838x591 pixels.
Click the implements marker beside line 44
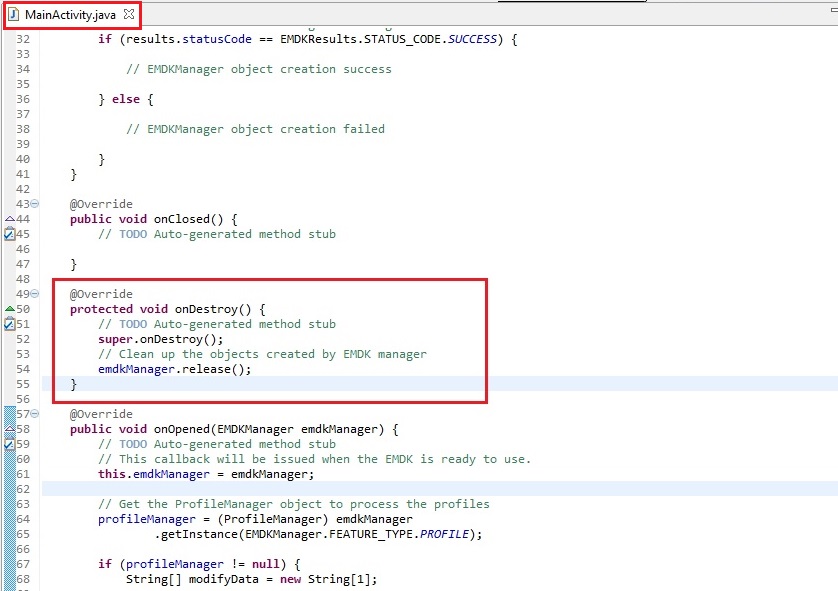(x=9, y=219)
